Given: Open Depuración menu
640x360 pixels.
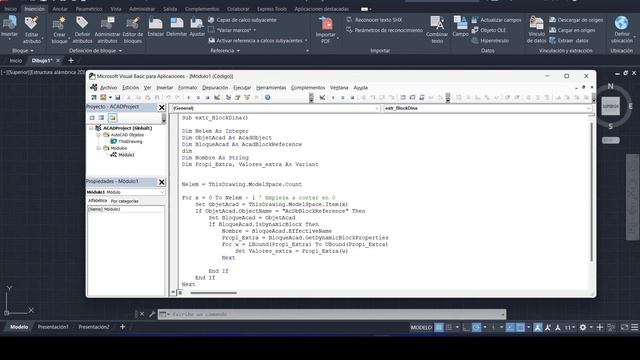Looking at the screenshot, I should click(215, 88).
